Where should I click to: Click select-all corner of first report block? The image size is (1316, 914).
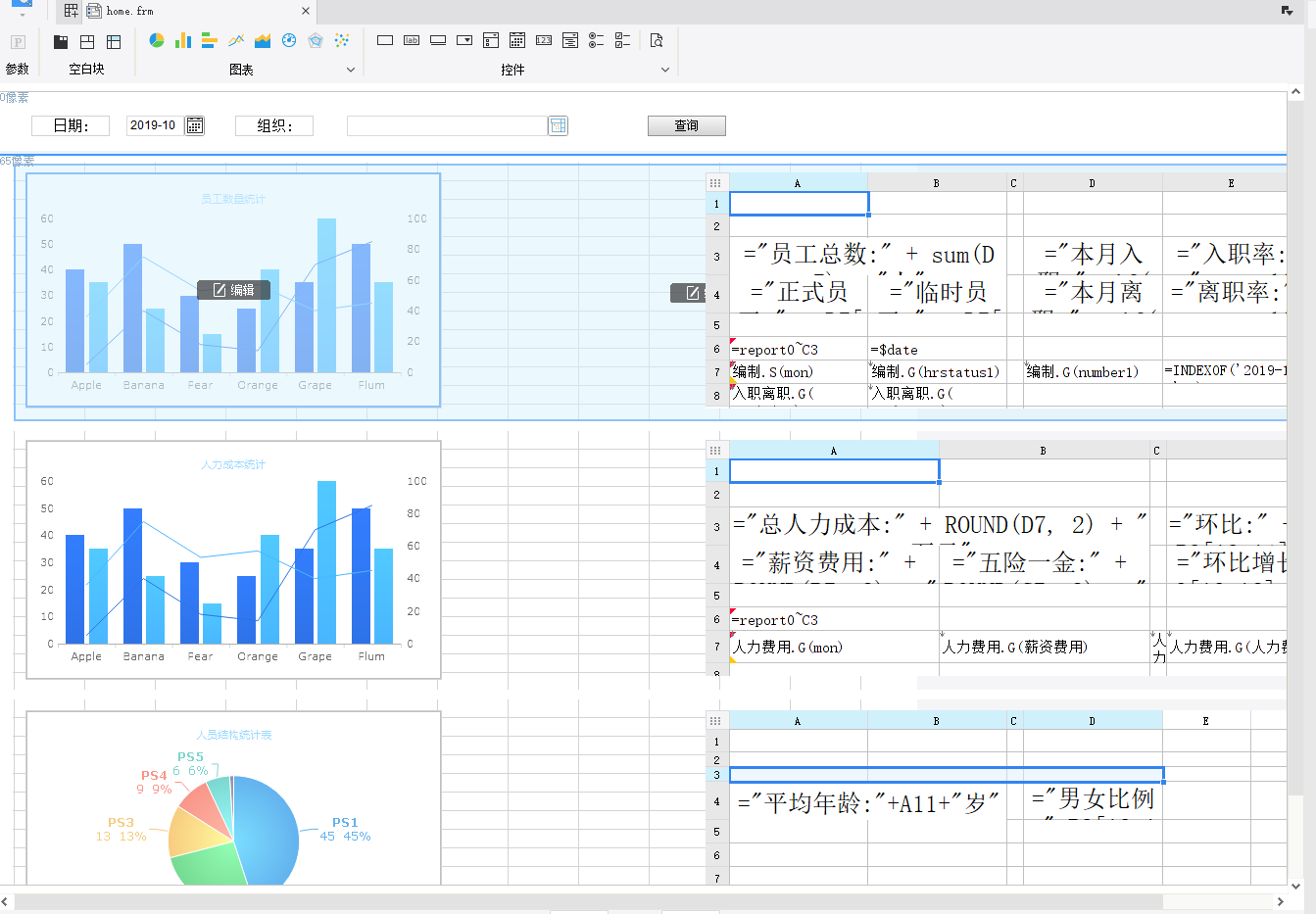point(716,183)
